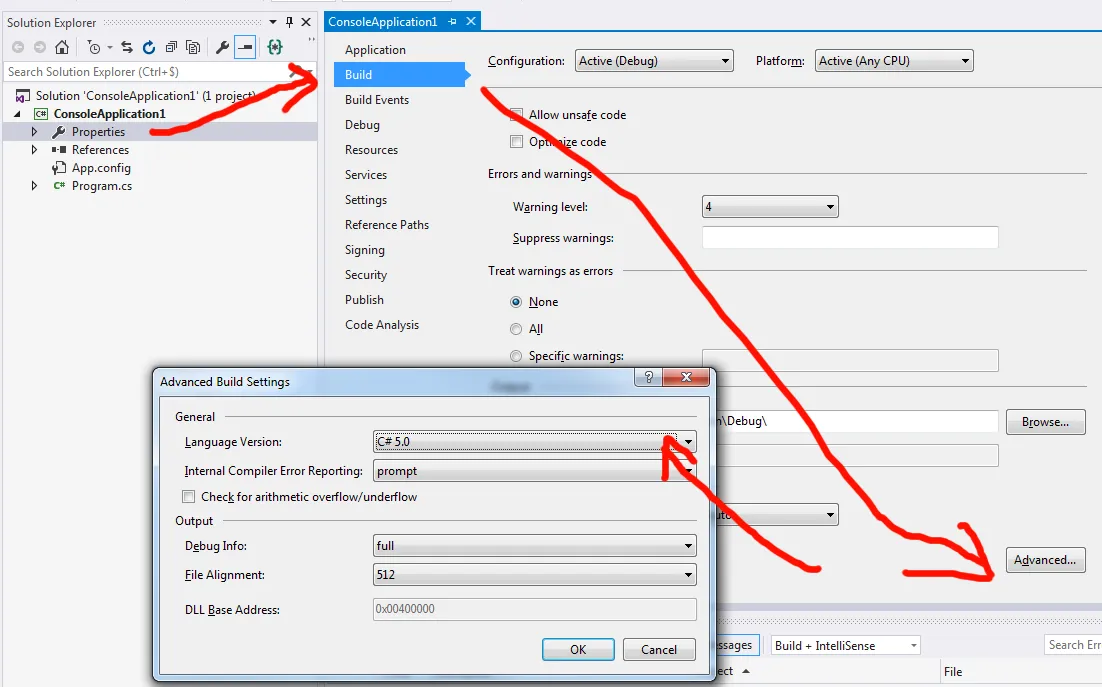Expand the References tree node
Image resolution: width=1102 pixels, height=687 pixels.
pyautogui.click(x=34, y=150)
